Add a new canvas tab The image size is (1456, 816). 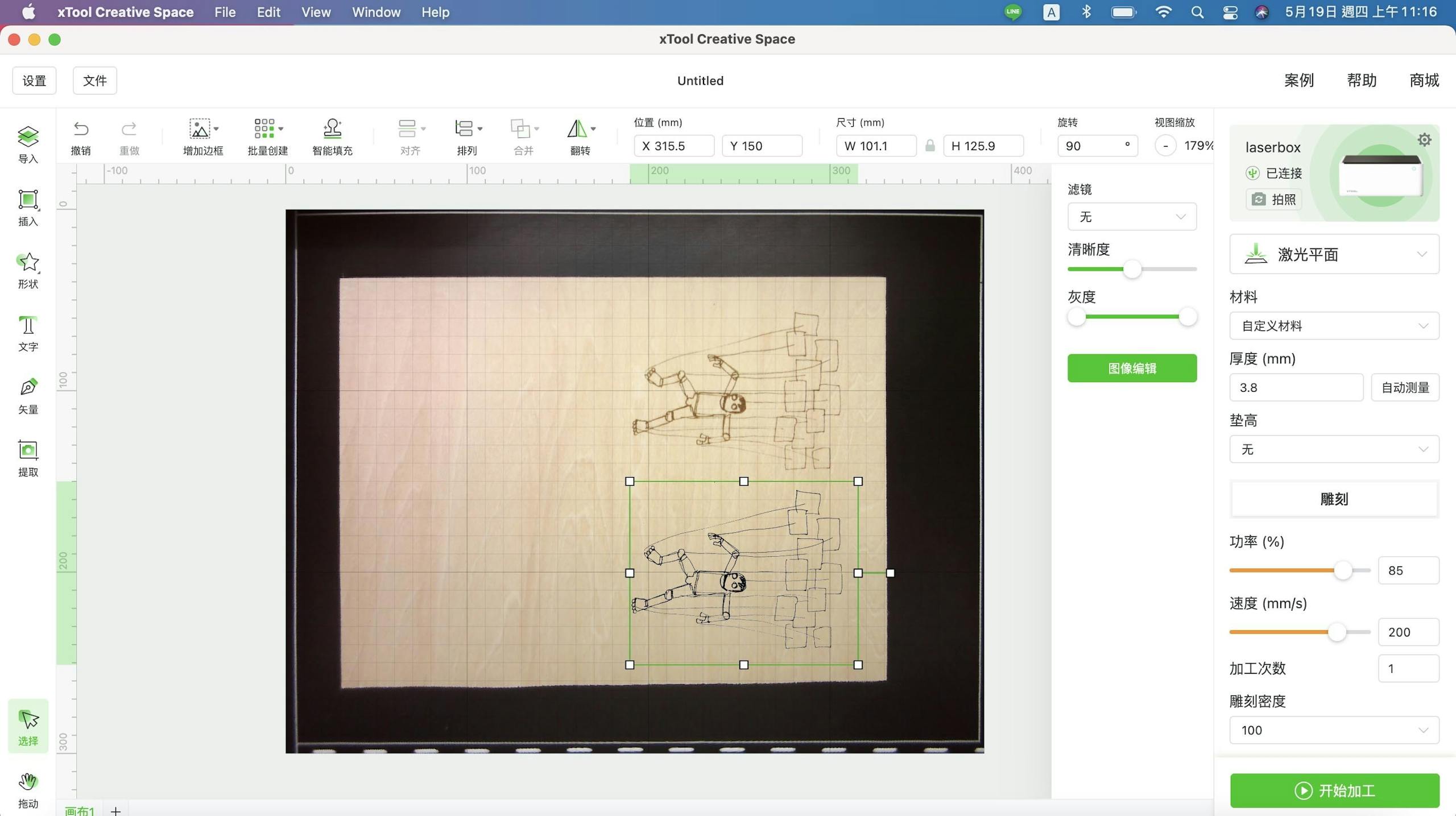(x=115, y=811)
